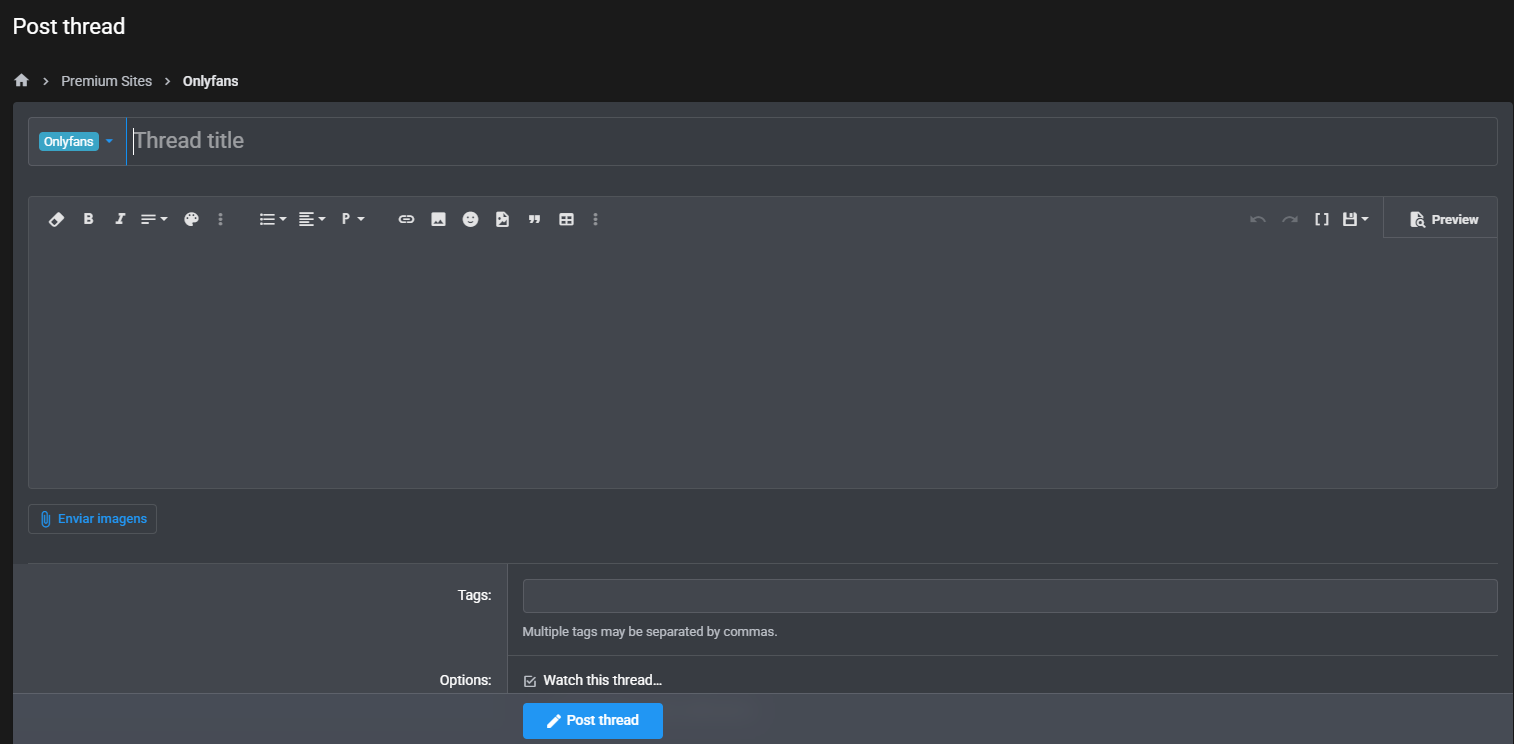1514x744 pixels.
Task: Expand the text alignment dropdown
Action: click(x=312, y=219)
